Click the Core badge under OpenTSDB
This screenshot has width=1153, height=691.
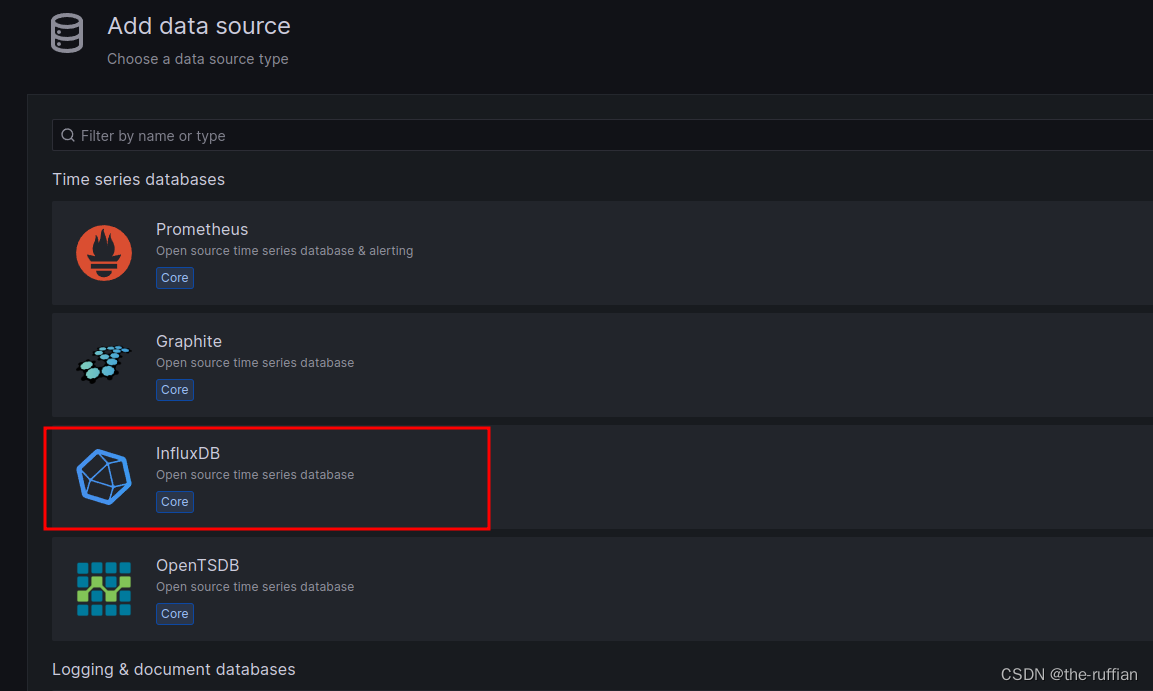click(174, 614)
